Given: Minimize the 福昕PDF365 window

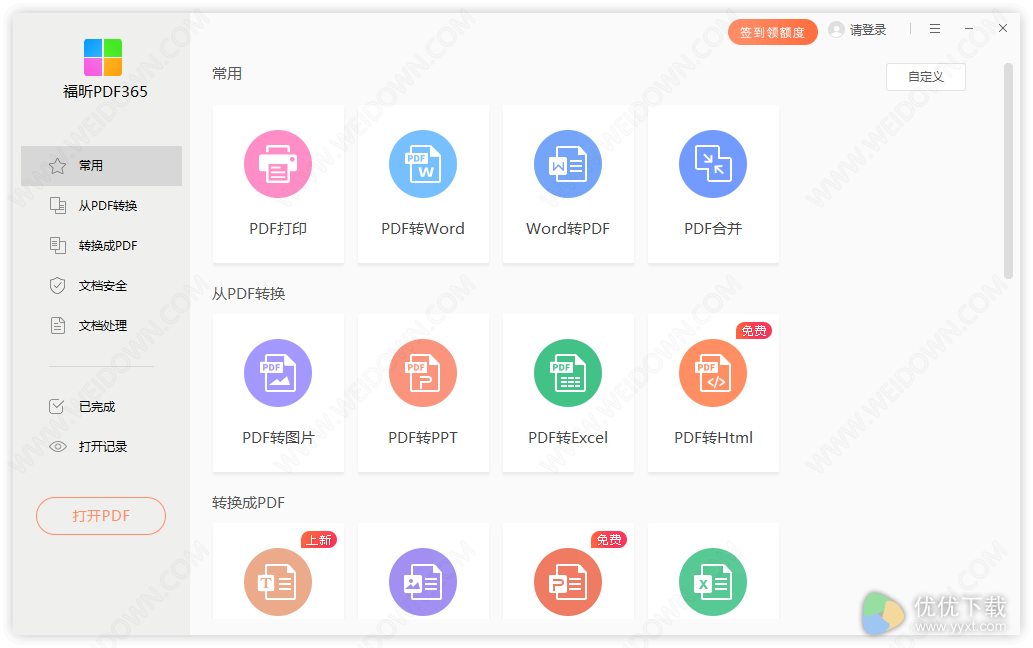Looking at the screenshot, I should [968, 29].
